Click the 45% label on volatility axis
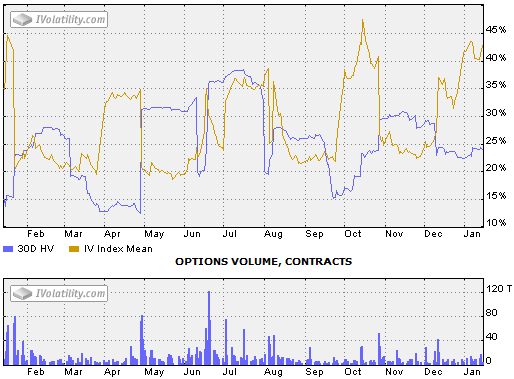 point(496,30)
